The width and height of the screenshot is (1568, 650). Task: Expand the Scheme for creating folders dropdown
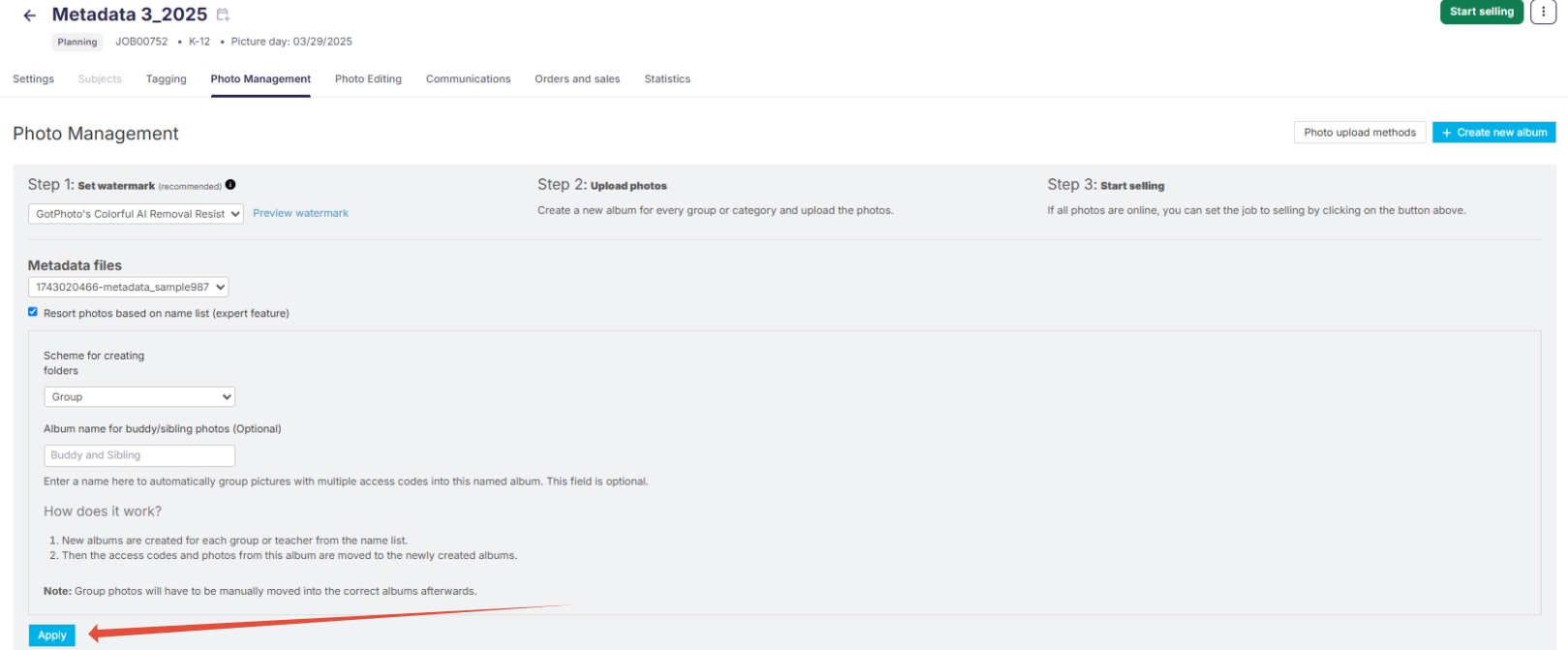click(x=139, y=397)
